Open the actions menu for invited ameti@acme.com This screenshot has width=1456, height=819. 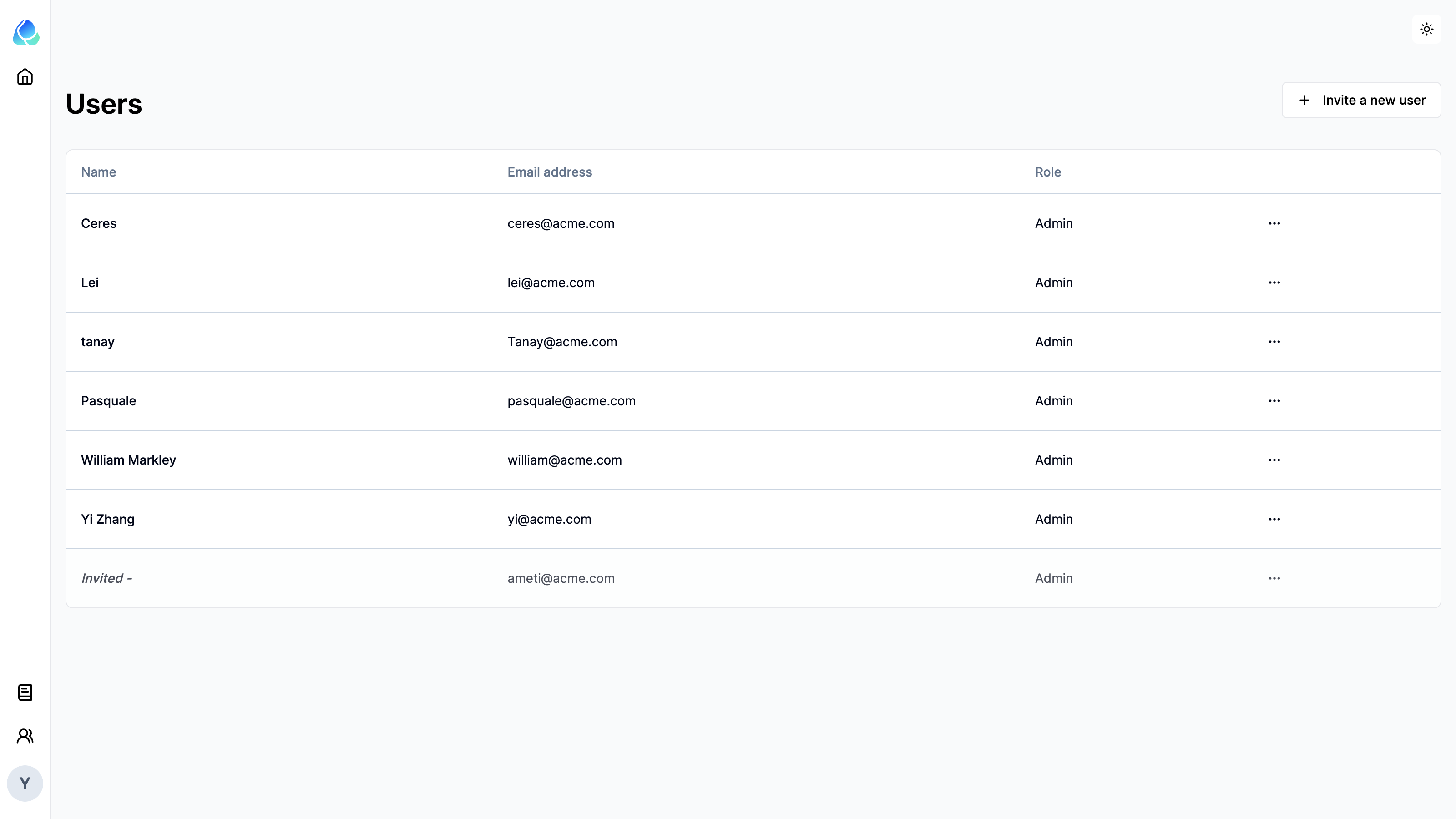click(1274, 578)
